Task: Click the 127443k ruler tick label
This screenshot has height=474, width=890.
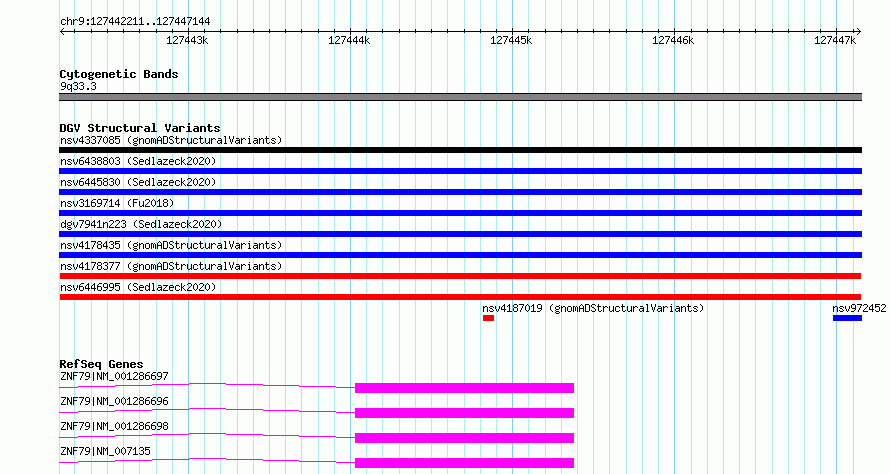Action: tap(187, 40)
